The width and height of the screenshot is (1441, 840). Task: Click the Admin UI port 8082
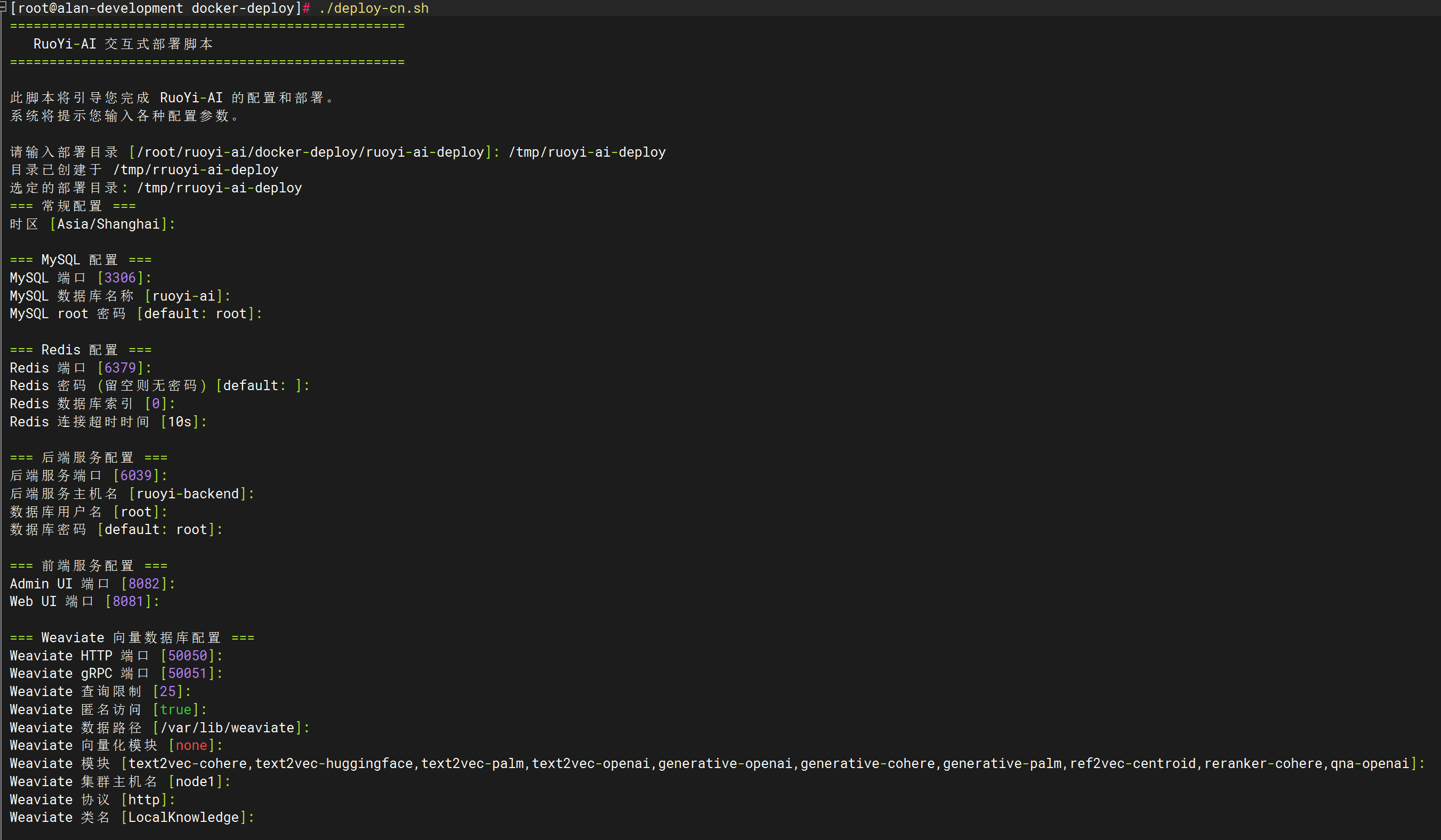(x=143, y=584)
